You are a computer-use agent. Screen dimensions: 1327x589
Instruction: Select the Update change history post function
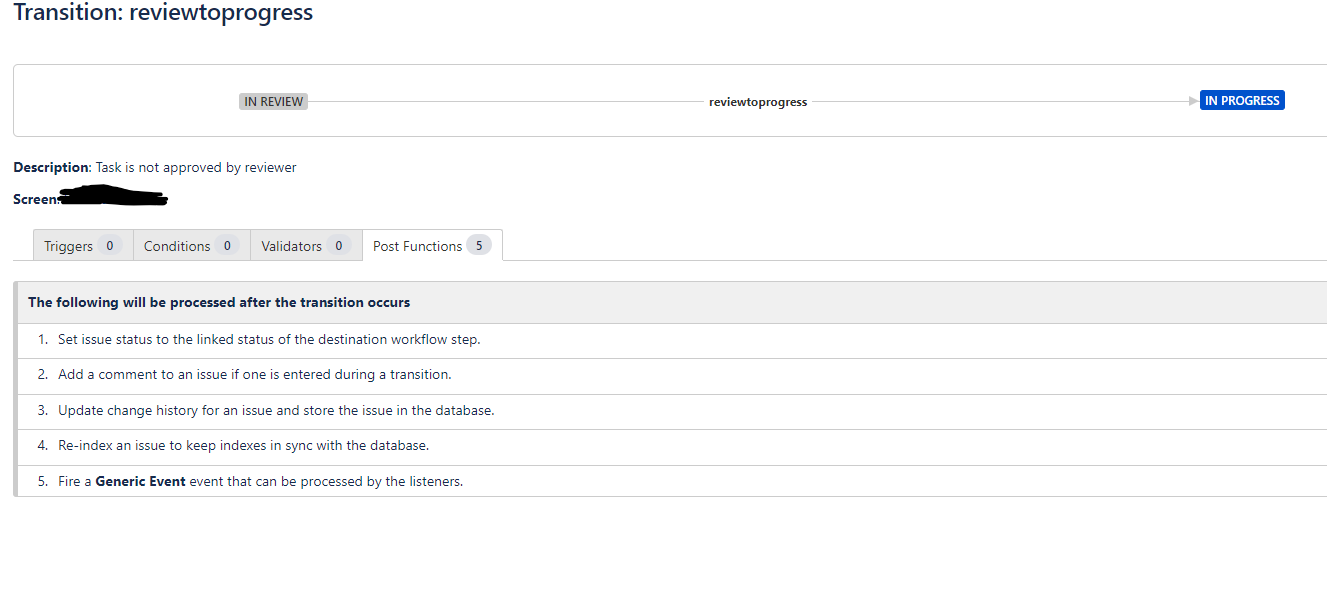(x=672, y=411)
